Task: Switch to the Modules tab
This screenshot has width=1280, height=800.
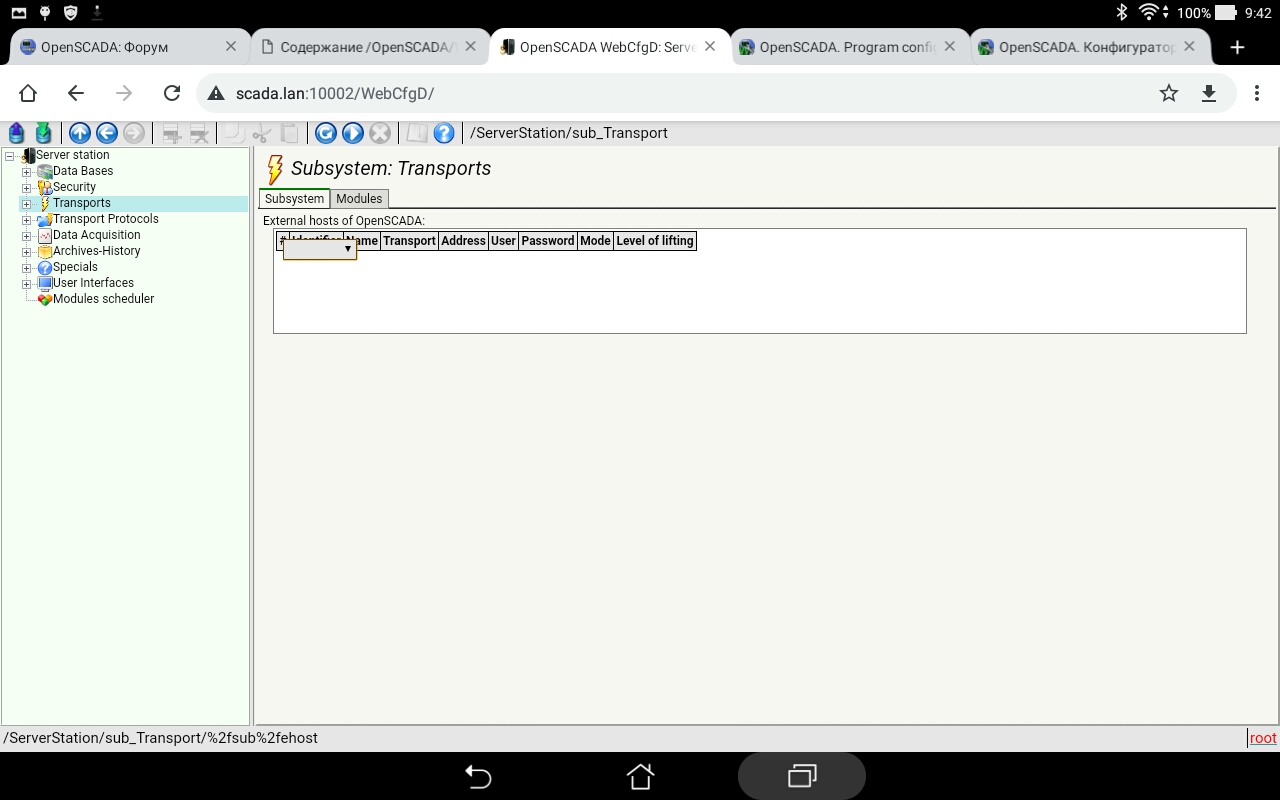Action: (359, 199)
